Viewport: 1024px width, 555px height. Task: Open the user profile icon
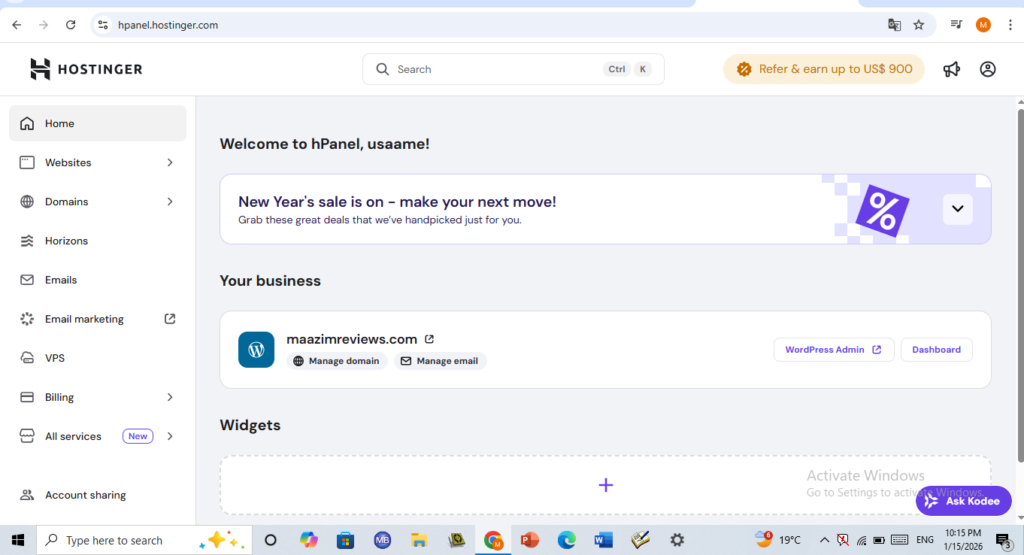coord(987,69)
